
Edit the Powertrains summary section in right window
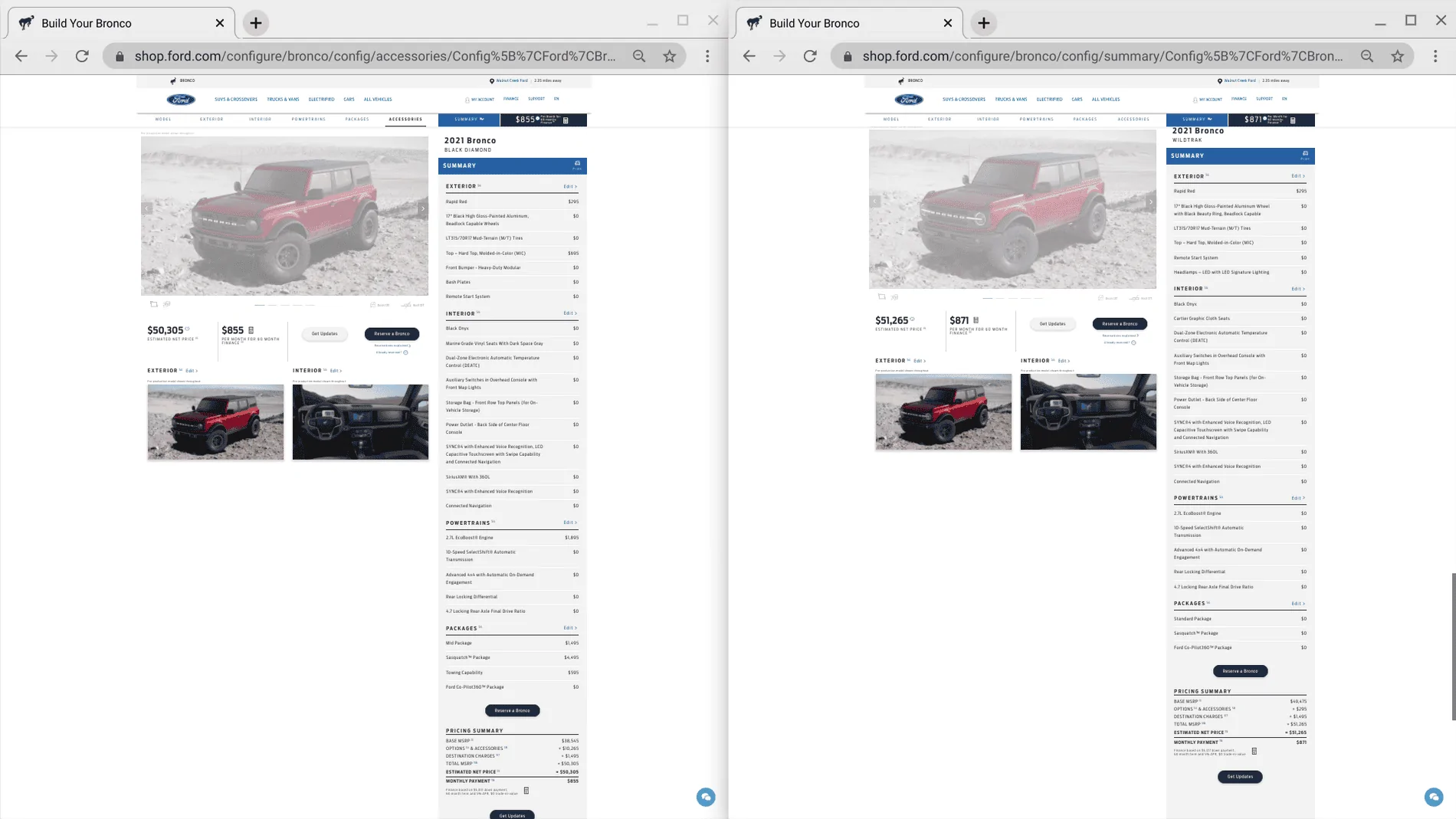pyautogui.click(x=1298, y=498)
